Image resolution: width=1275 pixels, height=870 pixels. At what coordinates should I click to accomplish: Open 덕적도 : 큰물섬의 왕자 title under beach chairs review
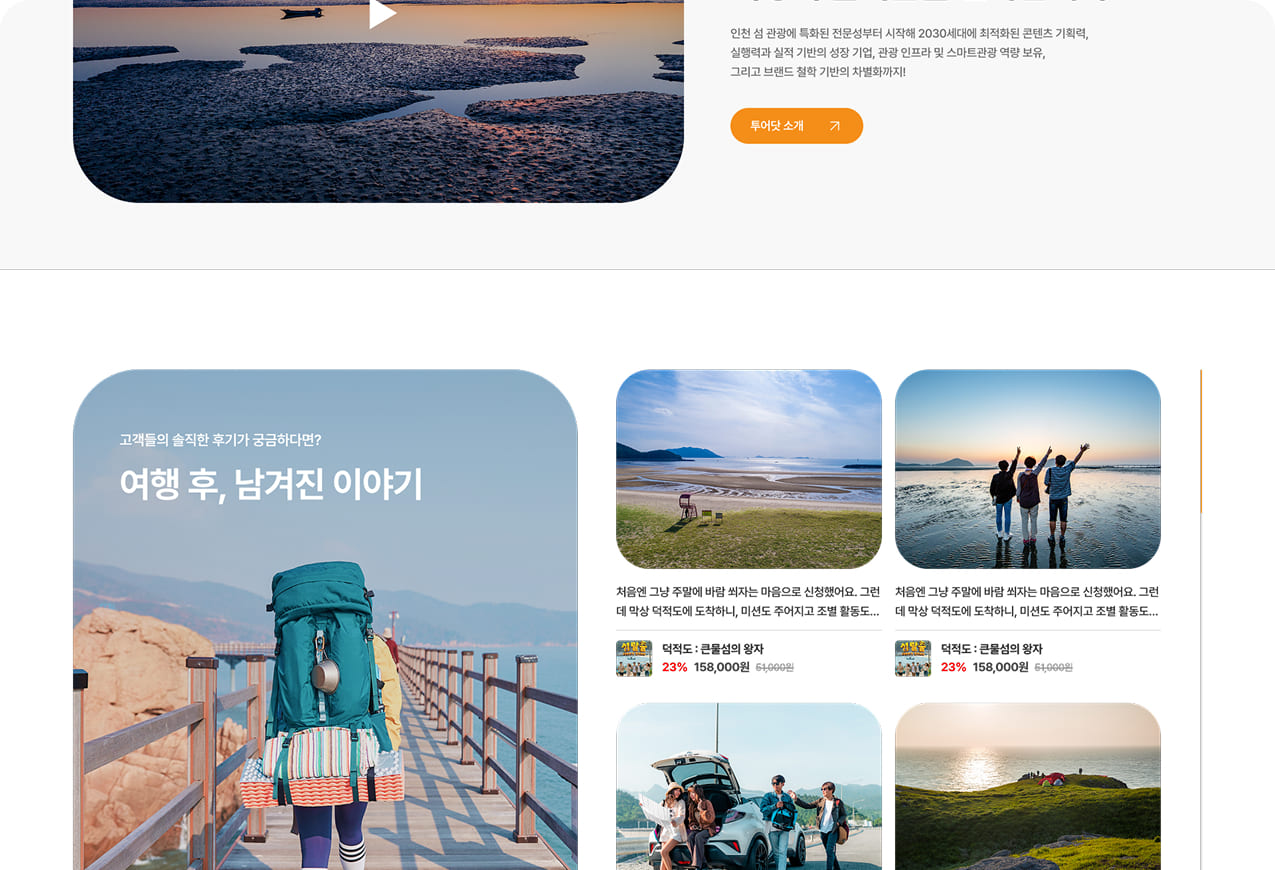(712, 649)
